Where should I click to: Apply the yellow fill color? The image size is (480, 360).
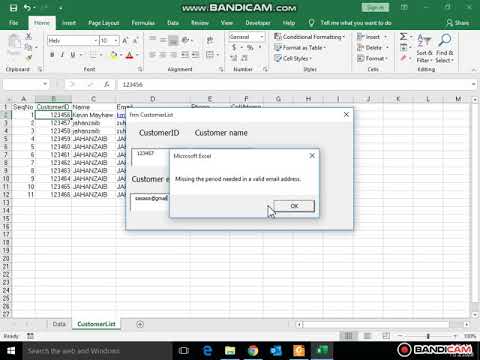(x=113, y=55)
